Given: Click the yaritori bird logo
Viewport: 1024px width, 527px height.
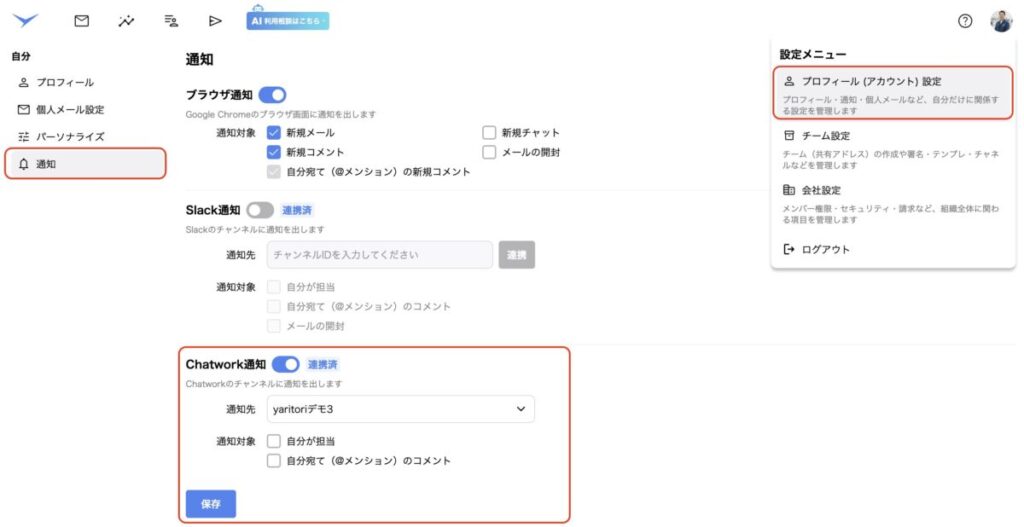Looking at the screenshot, I should [25, 20].
